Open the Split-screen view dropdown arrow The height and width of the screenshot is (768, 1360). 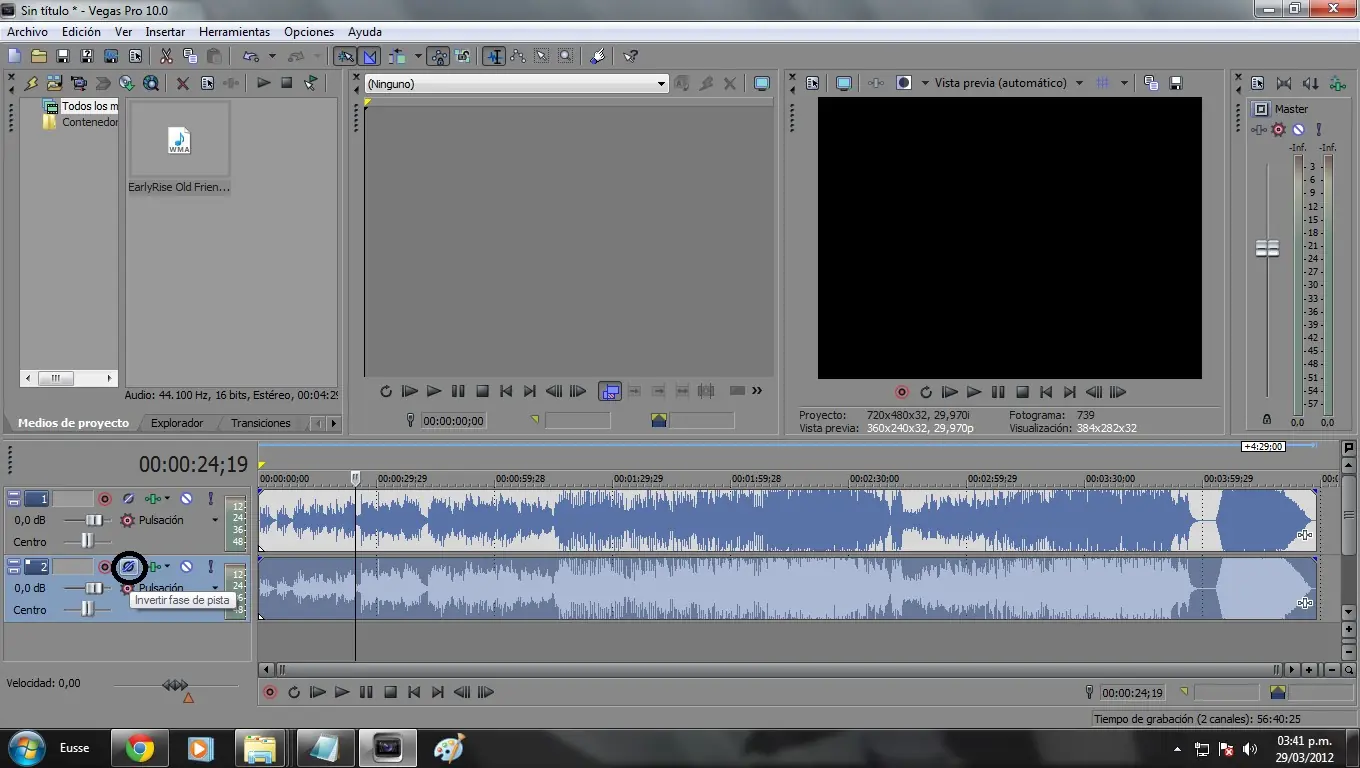point(925,83)
